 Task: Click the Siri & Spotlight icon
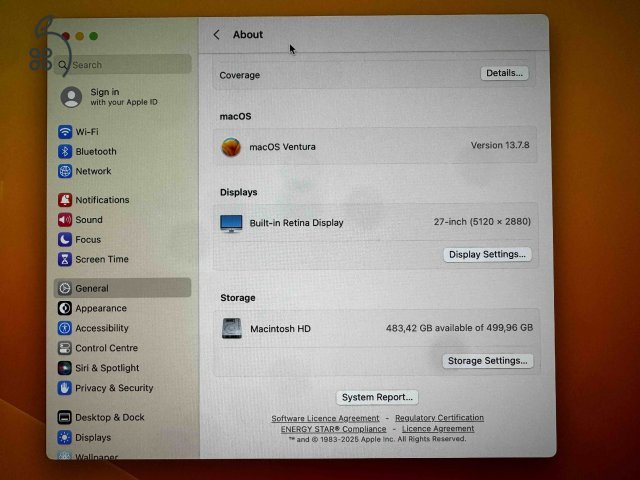point(65,368)
